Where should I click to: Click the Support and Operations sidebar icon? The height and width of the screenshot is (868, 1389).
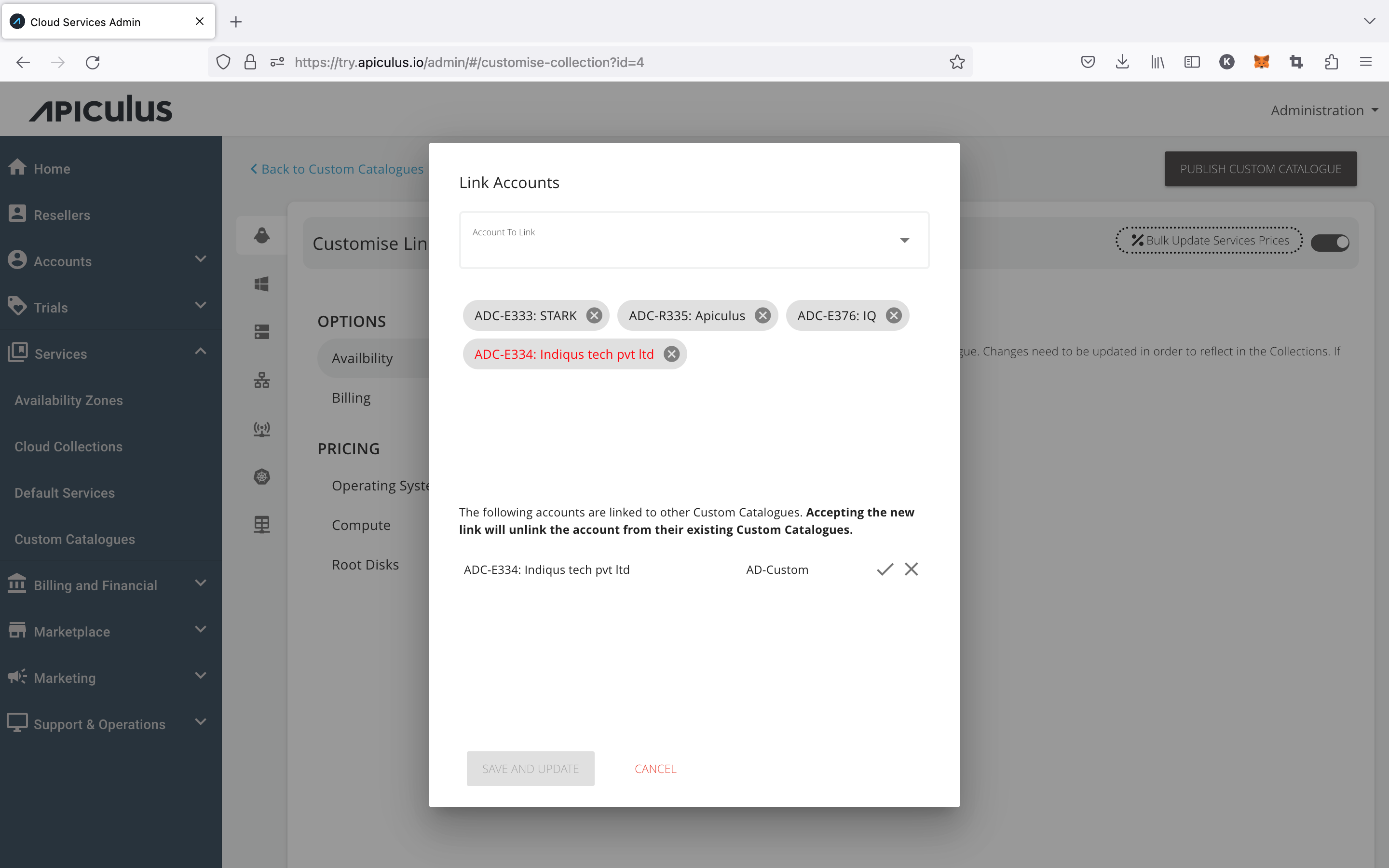click(x=17, y=724)
